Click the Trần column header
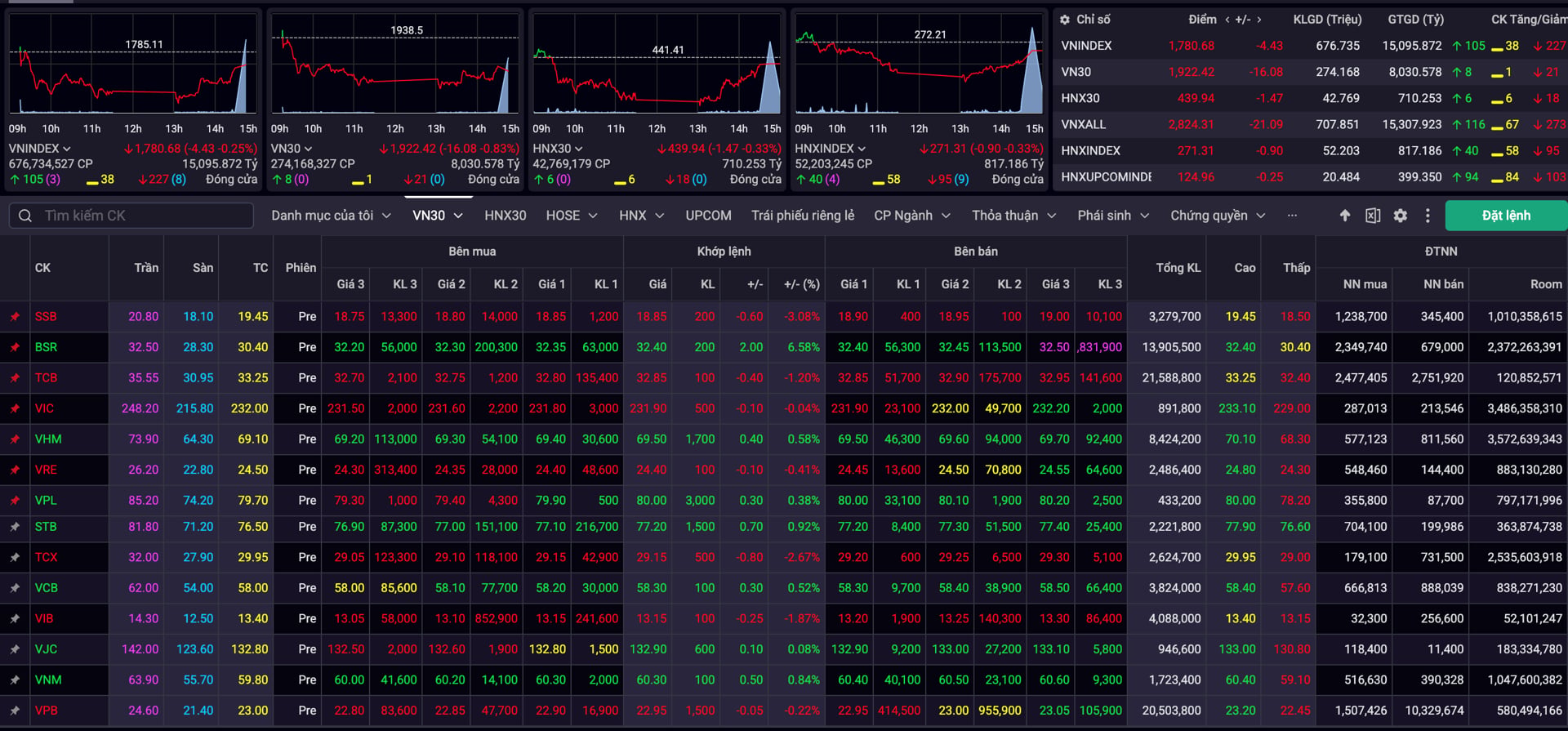The height and width of the screenshot is (731, 1568). point(146,268)
